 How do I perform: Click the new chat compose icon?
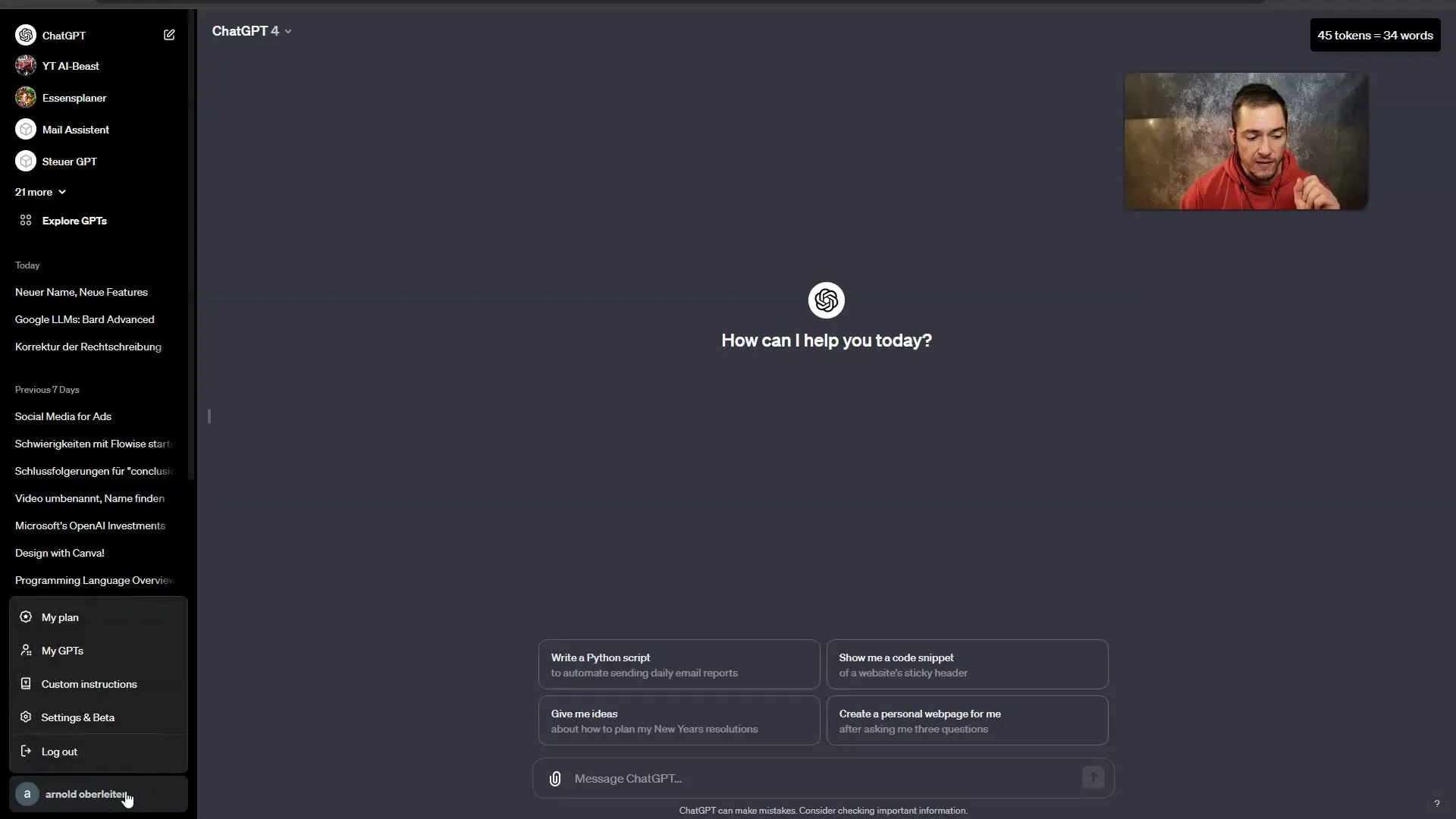click(169, 34)
